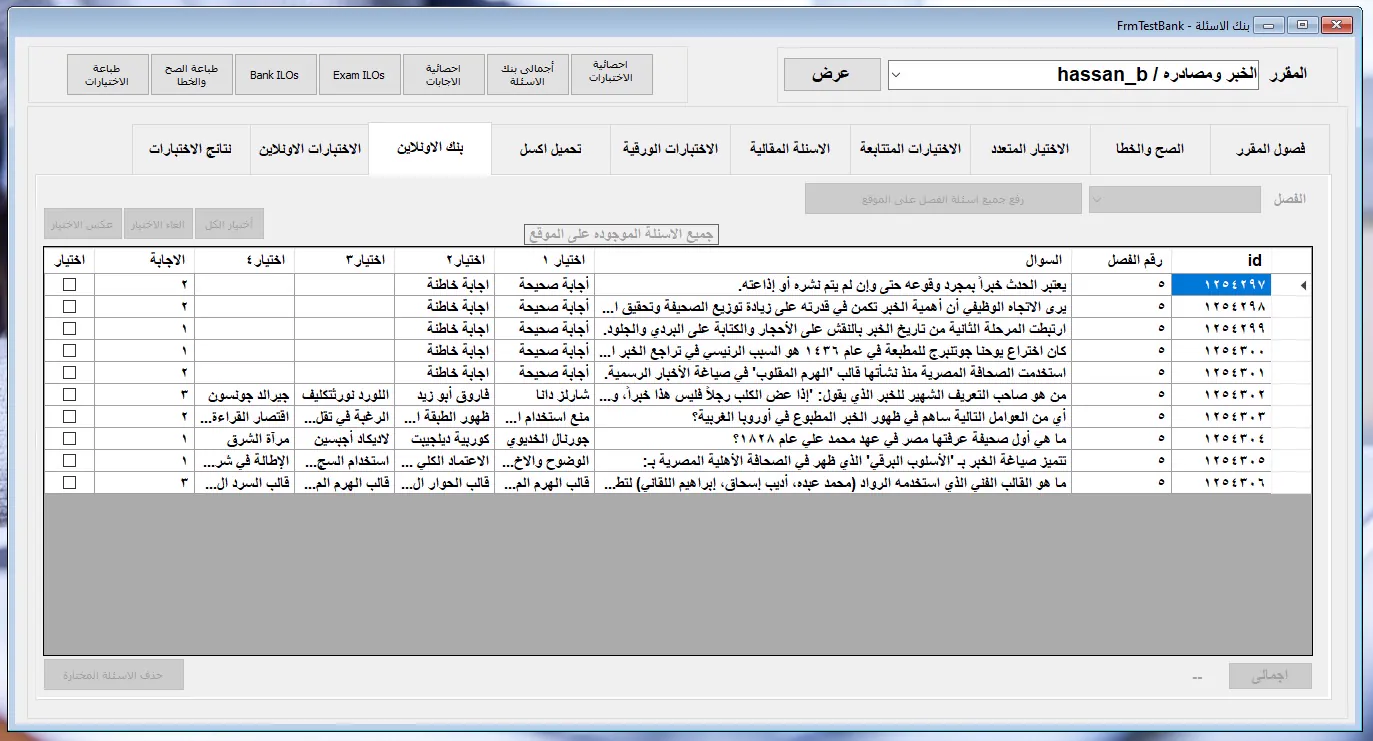This screenshot has height=741, width=1373.
Task: Click the اجمالى total button
Action: 1270,676
